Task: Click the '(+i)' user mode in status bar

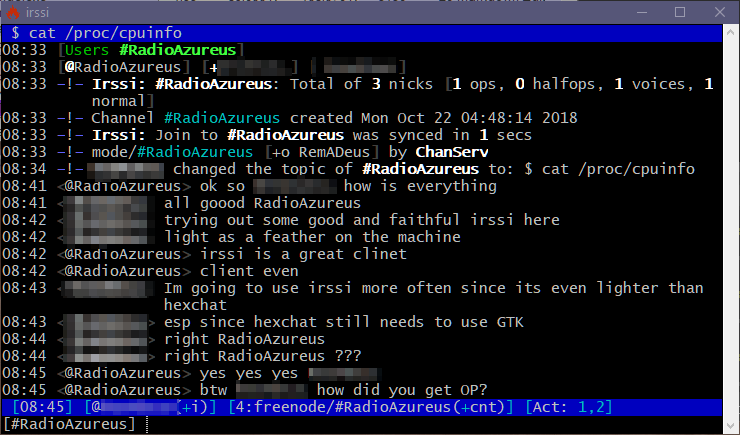Action: pos(195,407)
